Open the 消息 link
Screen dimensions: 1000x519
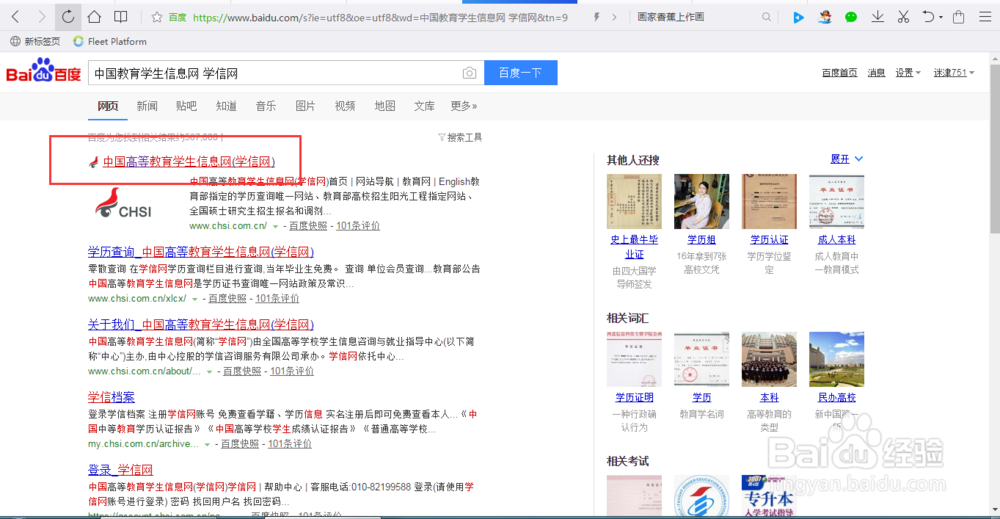(876, 73)
